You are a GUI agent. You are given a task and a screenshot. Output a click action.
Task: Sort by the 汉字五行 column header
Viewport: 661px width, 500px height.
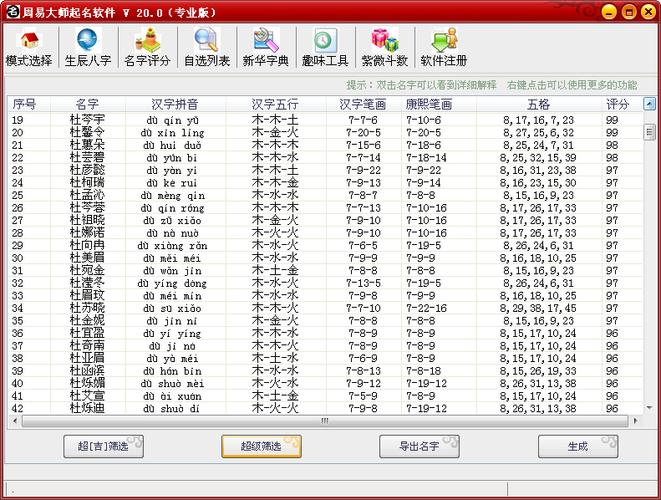(x=275, y=104)
